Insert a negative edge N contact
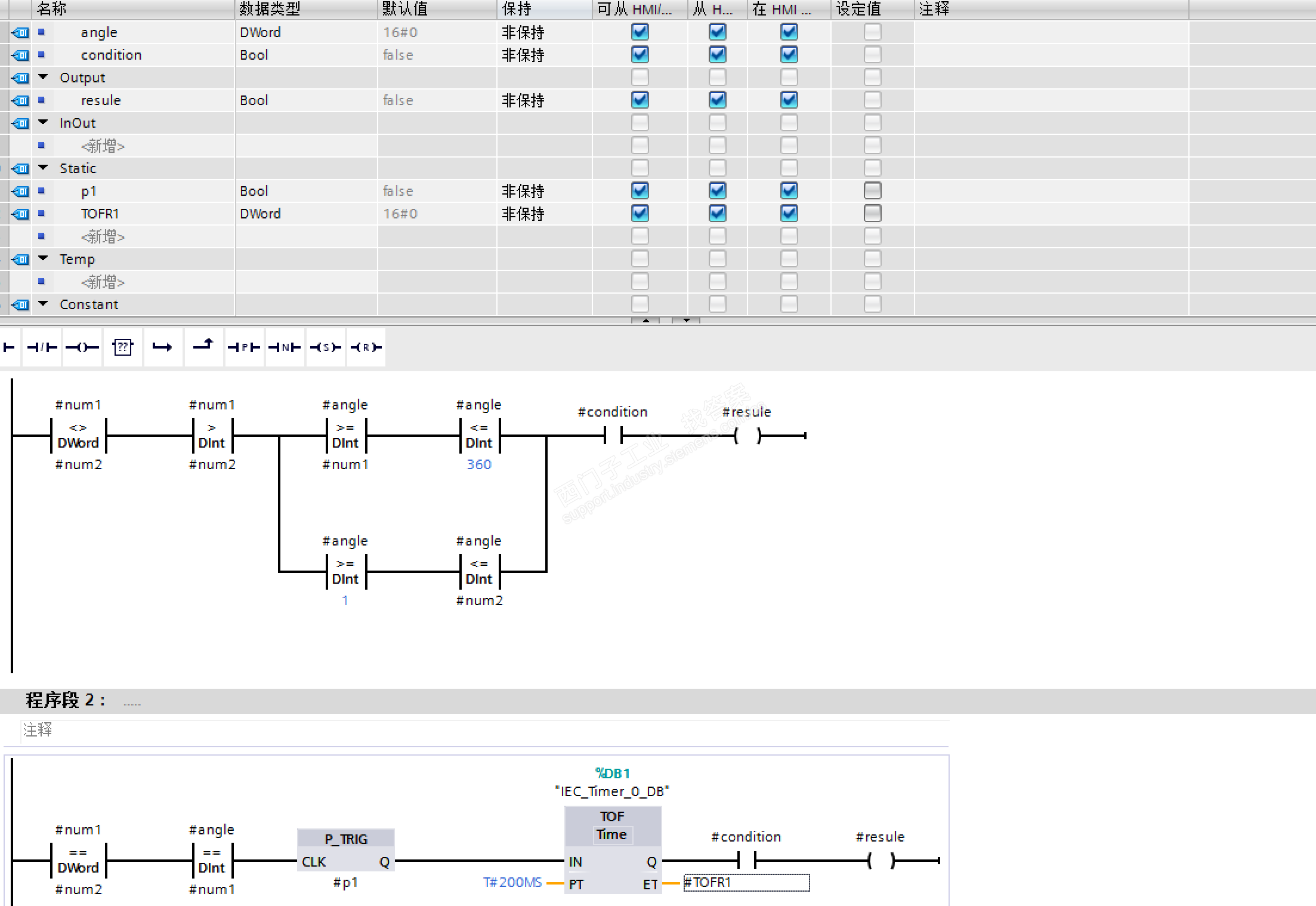This screenshot has width=1316, height=906. click(285, 347)
